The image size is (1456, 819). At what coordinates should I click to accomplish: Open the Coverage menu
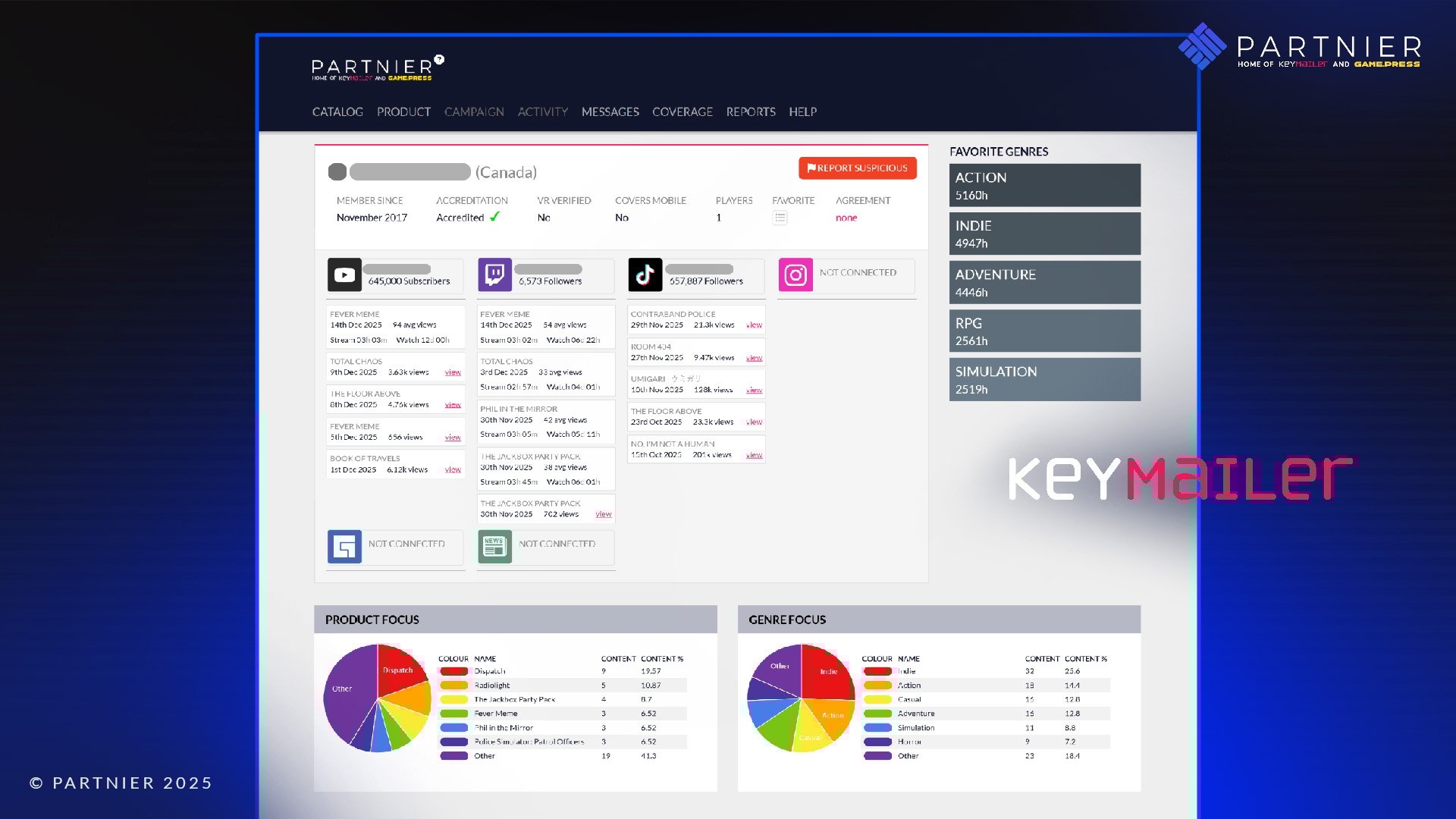(x=682, y=112)
